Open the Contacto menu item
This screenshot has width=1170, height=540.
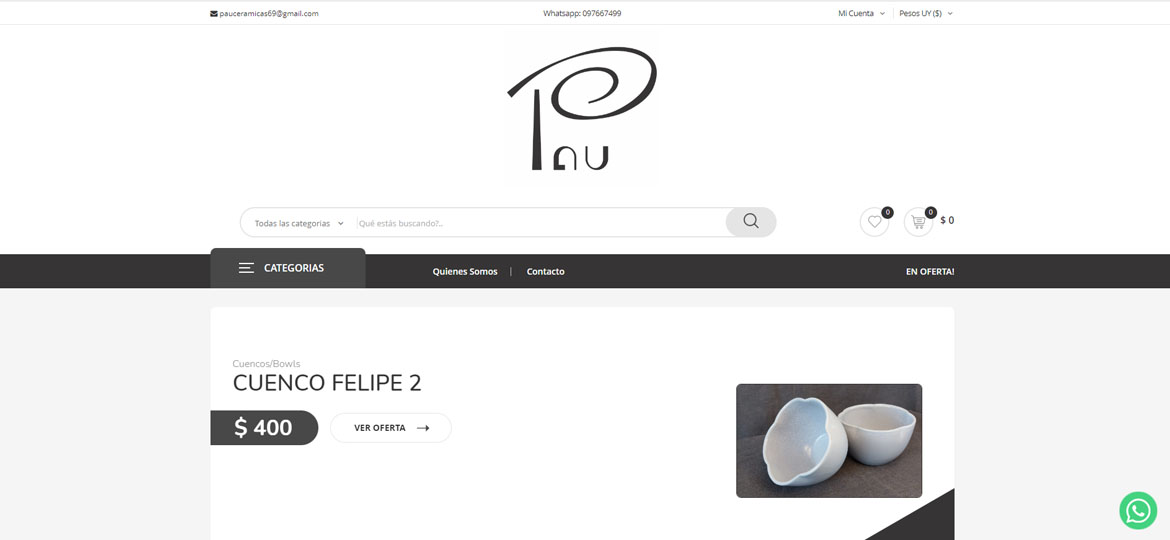coord(545,271)
